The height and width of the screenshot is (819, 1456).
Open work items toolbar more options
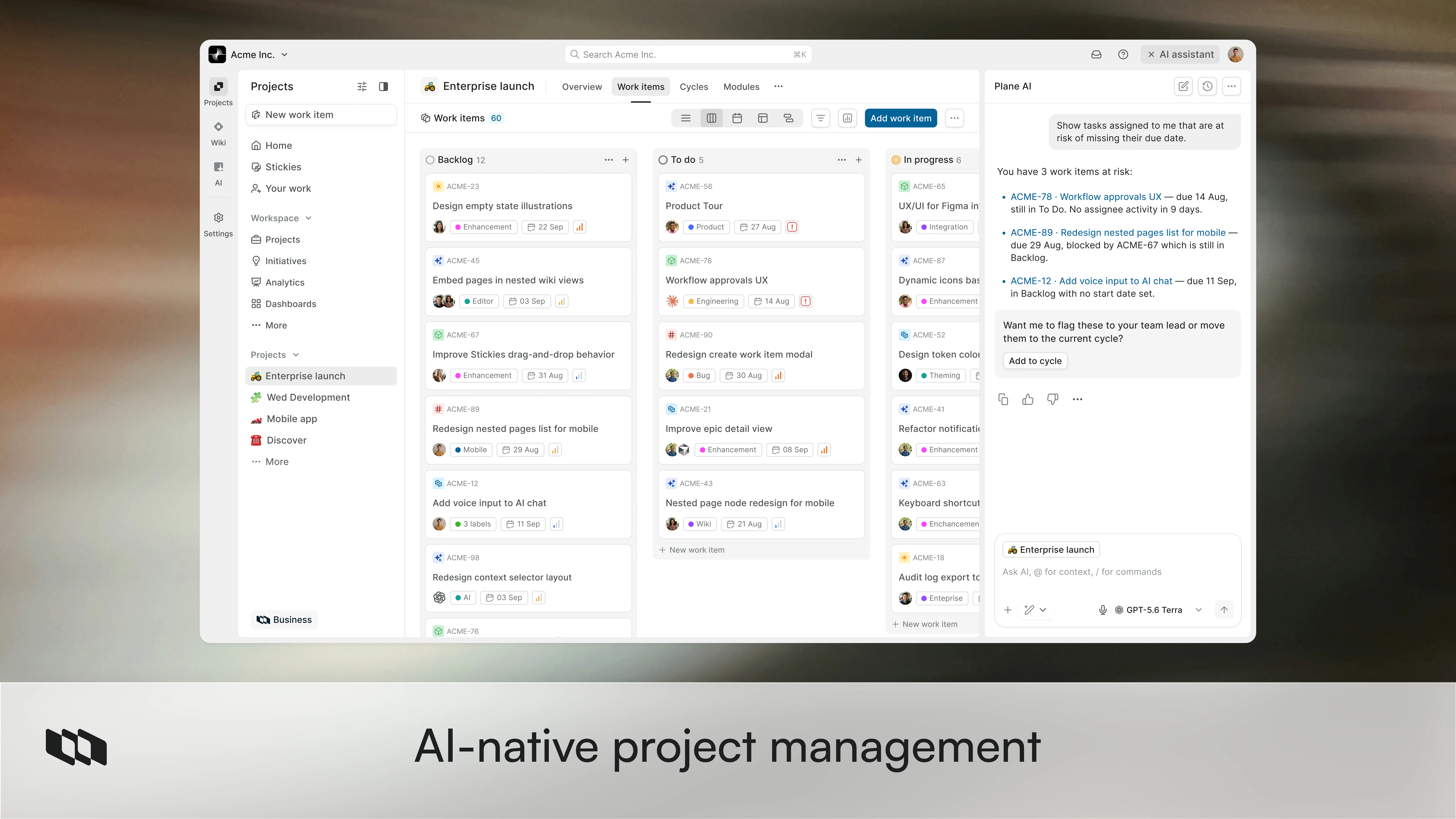pos(955,118)
